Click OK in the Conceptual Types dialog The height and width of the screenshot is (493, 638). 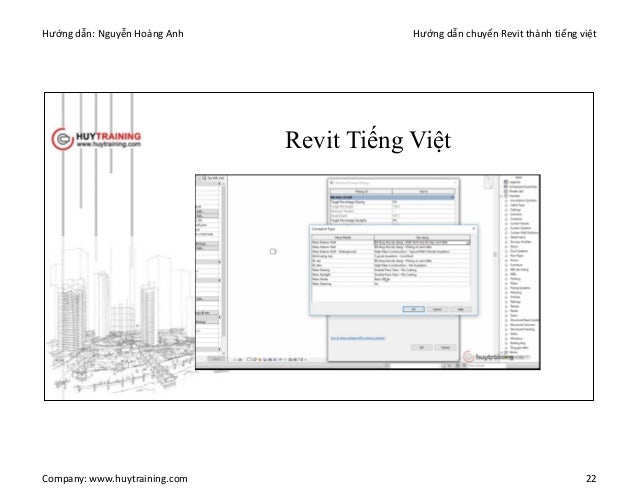pyautogui.click(x=413, y=310)
